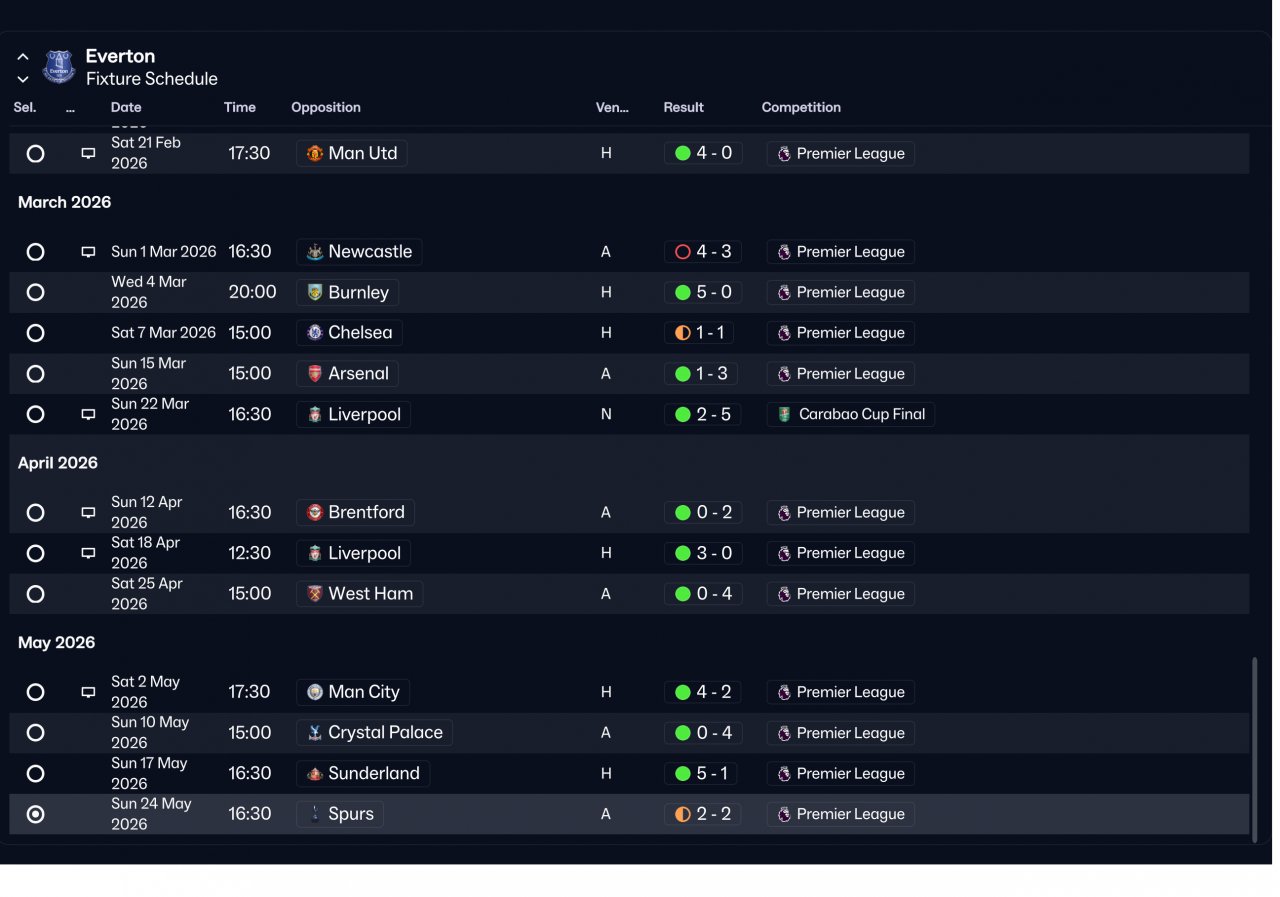Click the up chevron beside Everton
Viewport: 1280px width, 897px height.
[23, 57]
